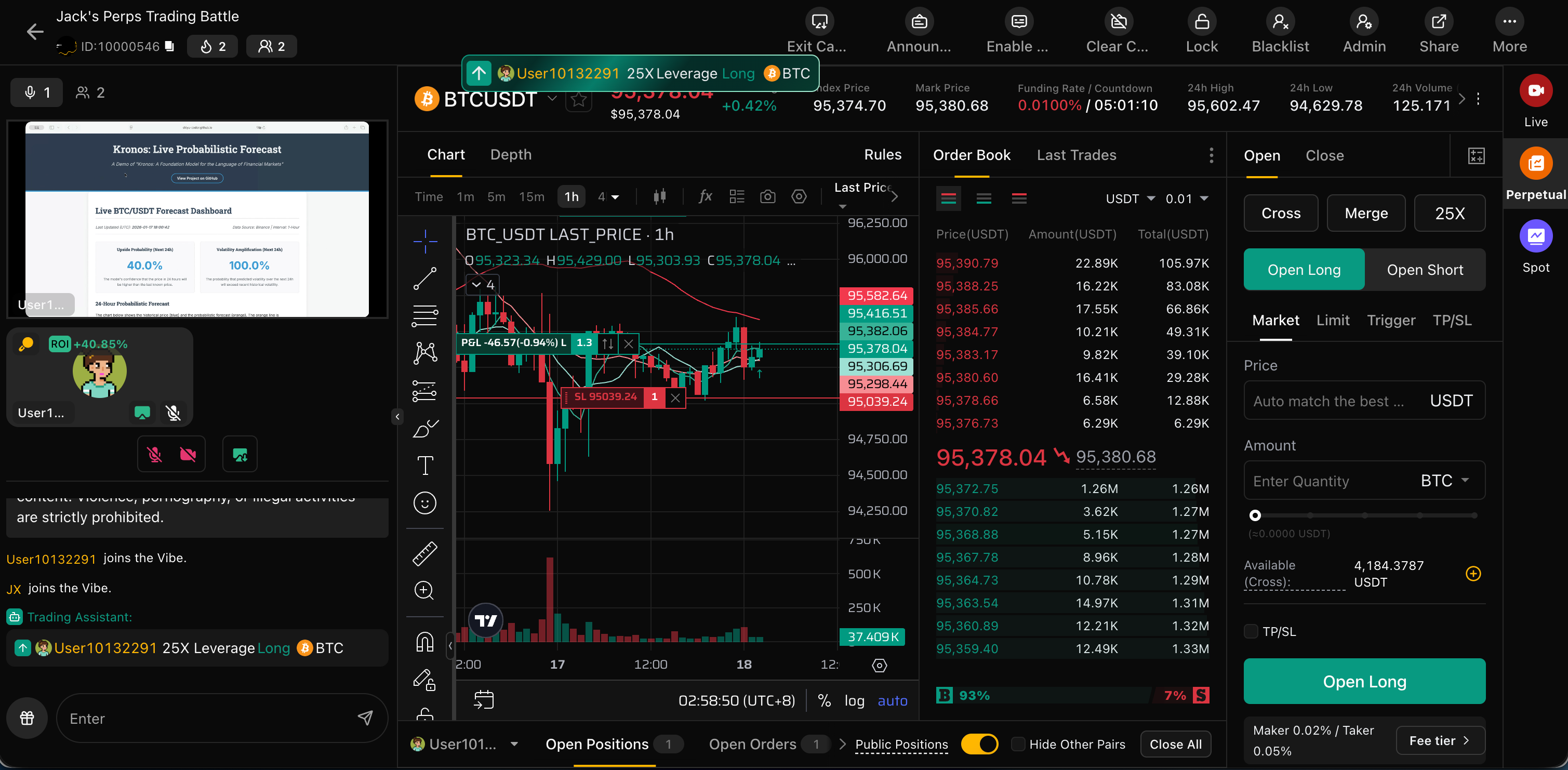
Task: Switch to the Depth tab
Action: tap(511, 155)
